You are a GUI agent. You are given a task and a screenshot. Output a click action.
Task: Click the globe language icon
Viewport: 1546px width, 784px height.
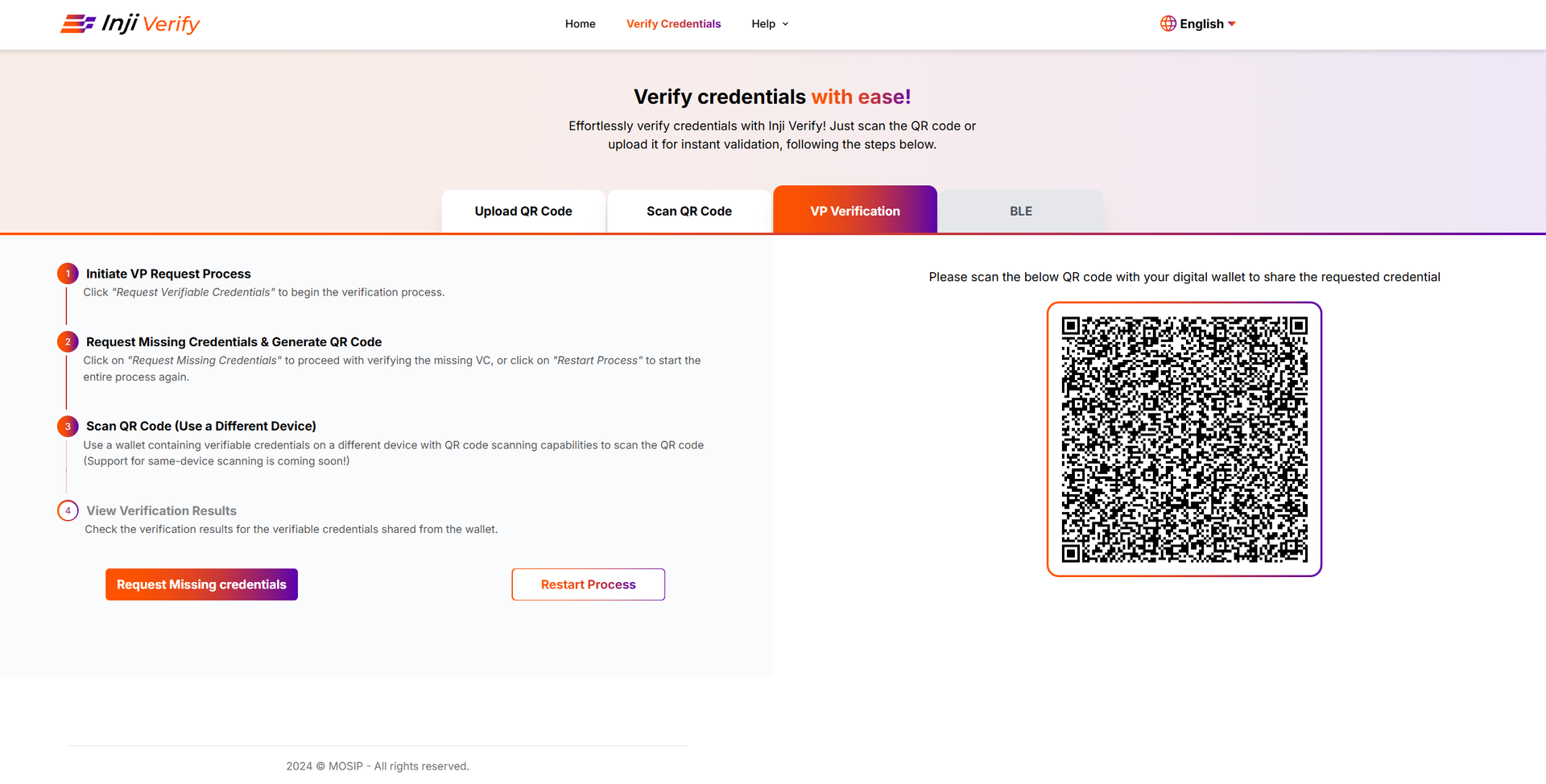pyautogui.click(x=1168, y=23)
